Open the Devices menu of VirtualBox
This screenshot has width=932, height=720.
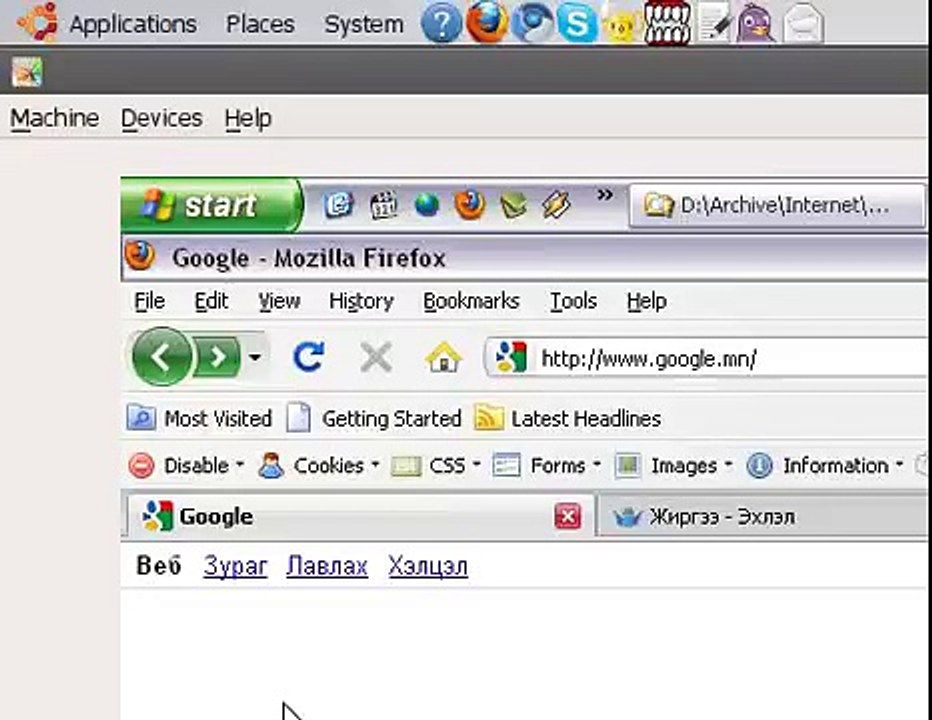pos(162,118)
